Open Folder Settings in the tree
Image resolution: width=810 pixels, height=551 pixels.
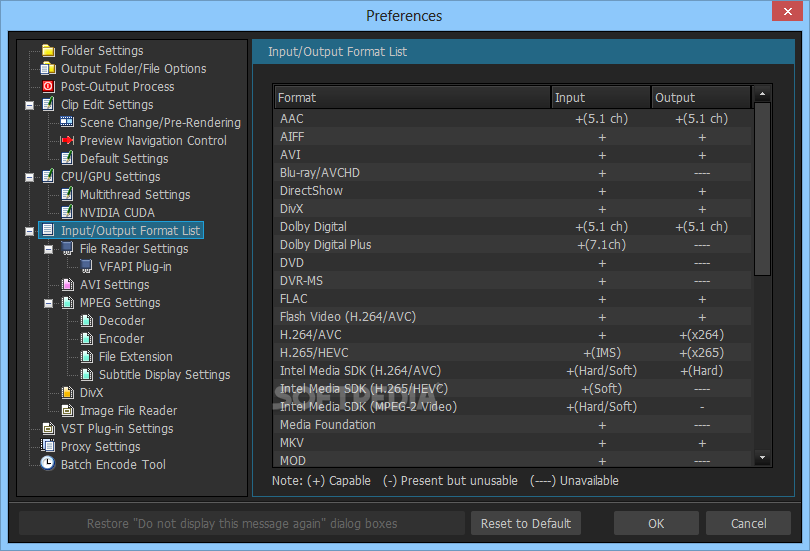(102, 51)
